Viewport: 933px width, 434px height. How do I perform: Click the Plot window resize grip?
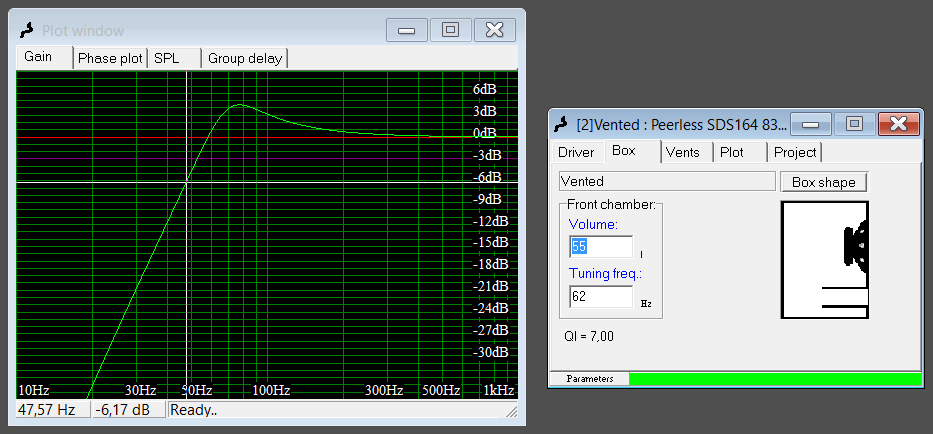click(511, 411)
